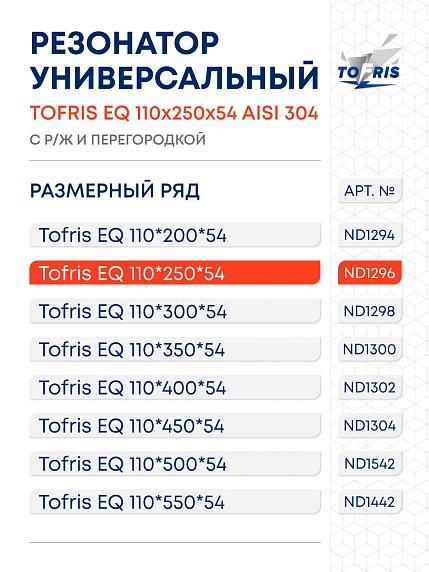Click the TOFRIS EQ 110x250x54 AISI 304 title

coord(174,113)
